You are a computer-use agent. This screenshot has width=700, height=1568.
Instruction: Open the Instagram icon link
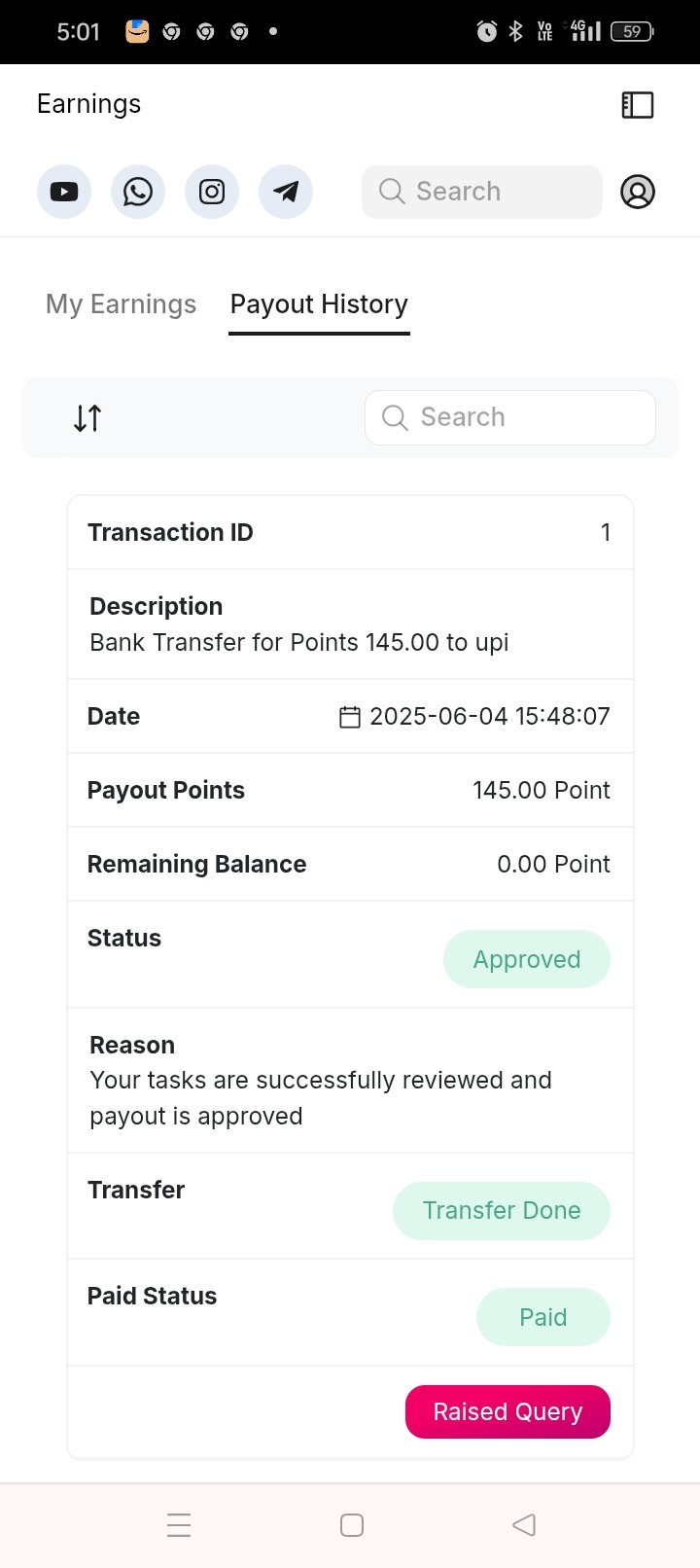(x=212, y=192)
